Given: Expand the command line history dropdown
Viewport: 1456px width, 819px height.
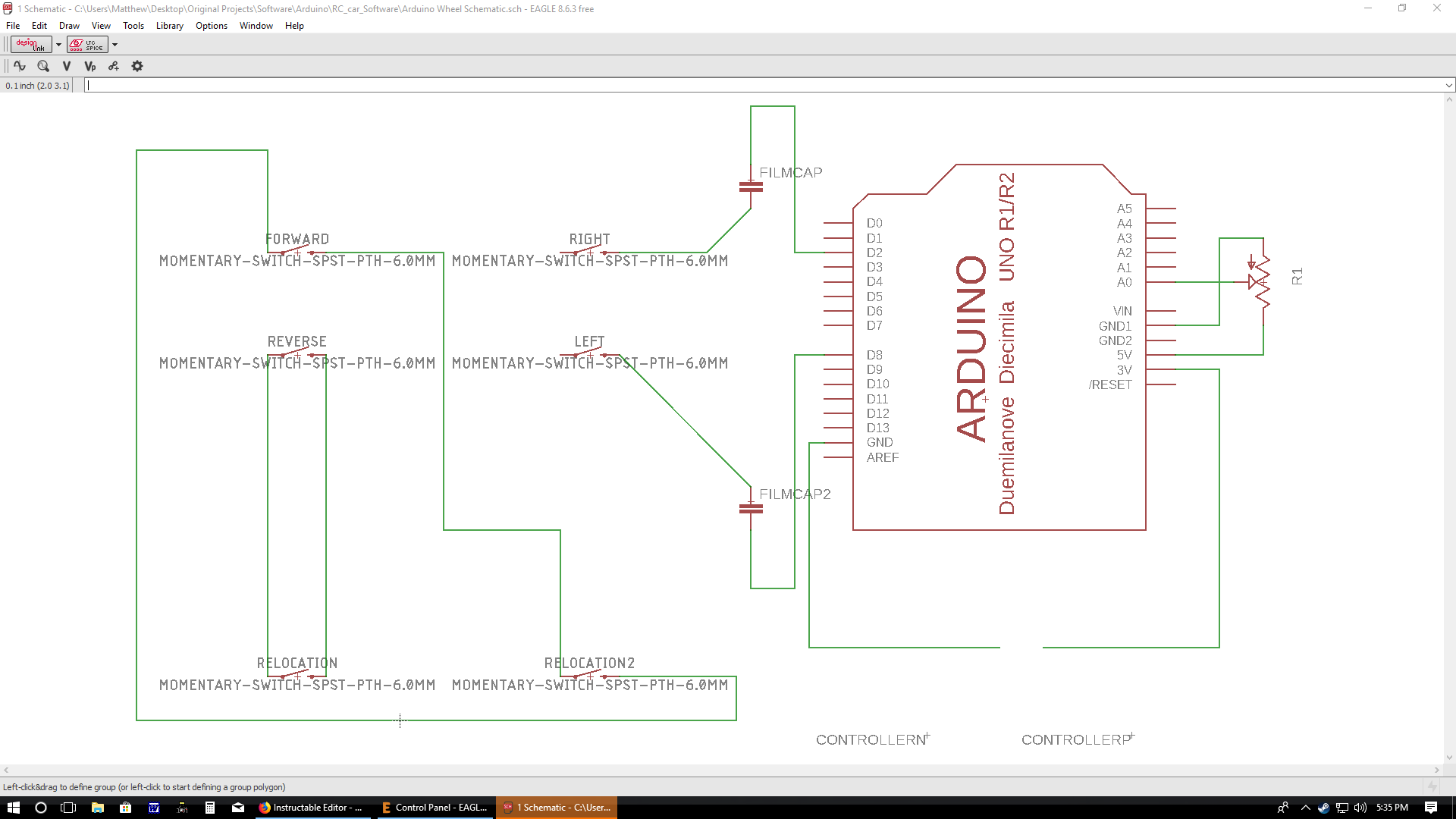Looking at the screenshot, I should (1449, 85).
